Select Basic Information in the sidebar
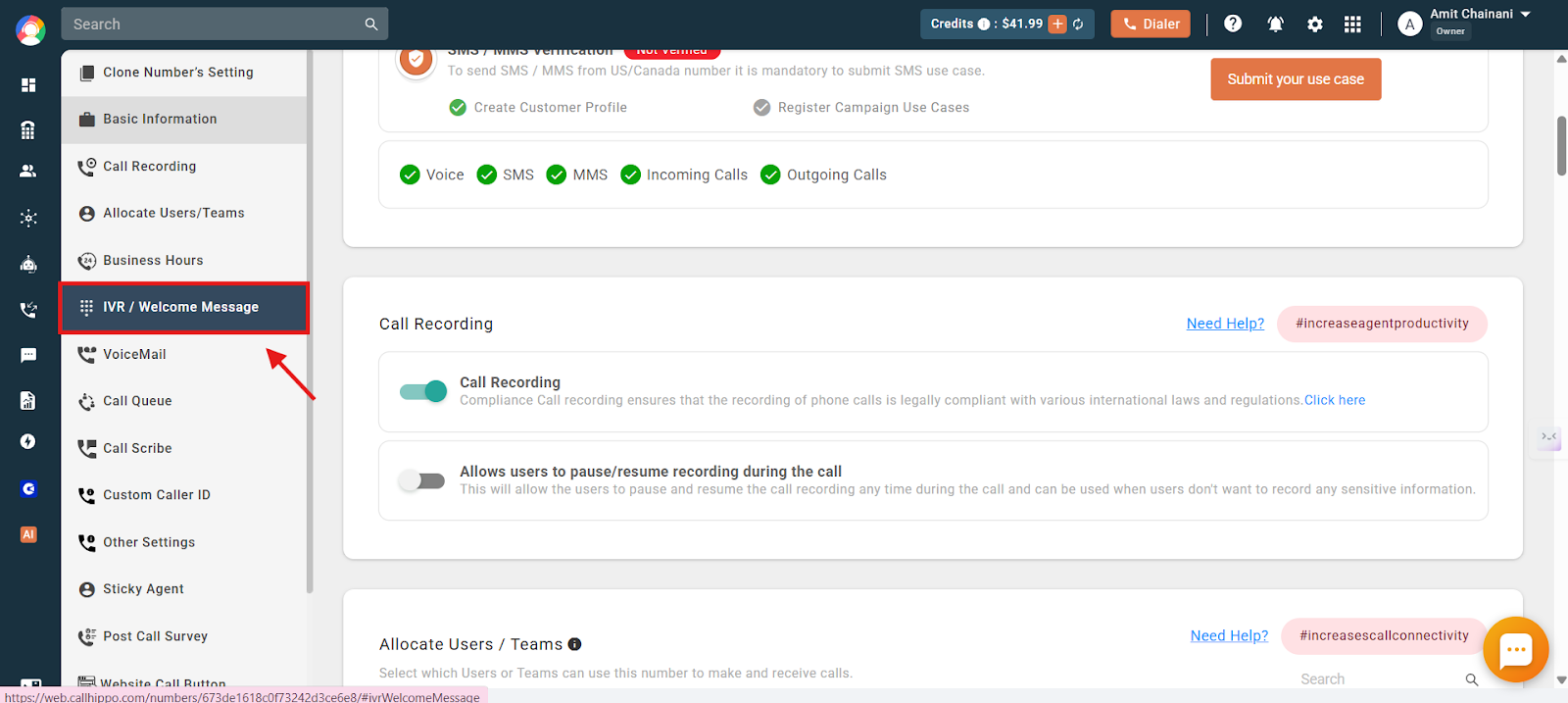Viewport: 1568px width, 703px height. 184,120
